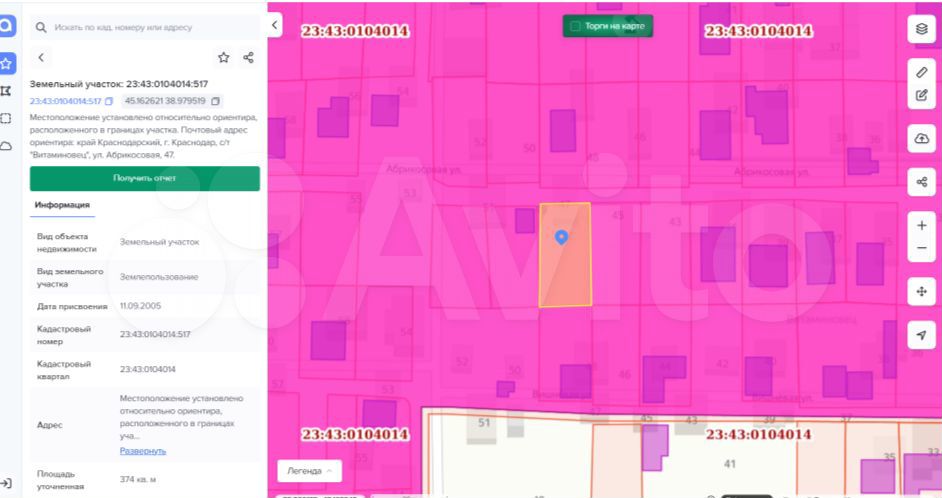Open favorites in the left sidebar
The width and height of the screenshot is (942, 498).
pyautogui.click(x=6, y=63)
